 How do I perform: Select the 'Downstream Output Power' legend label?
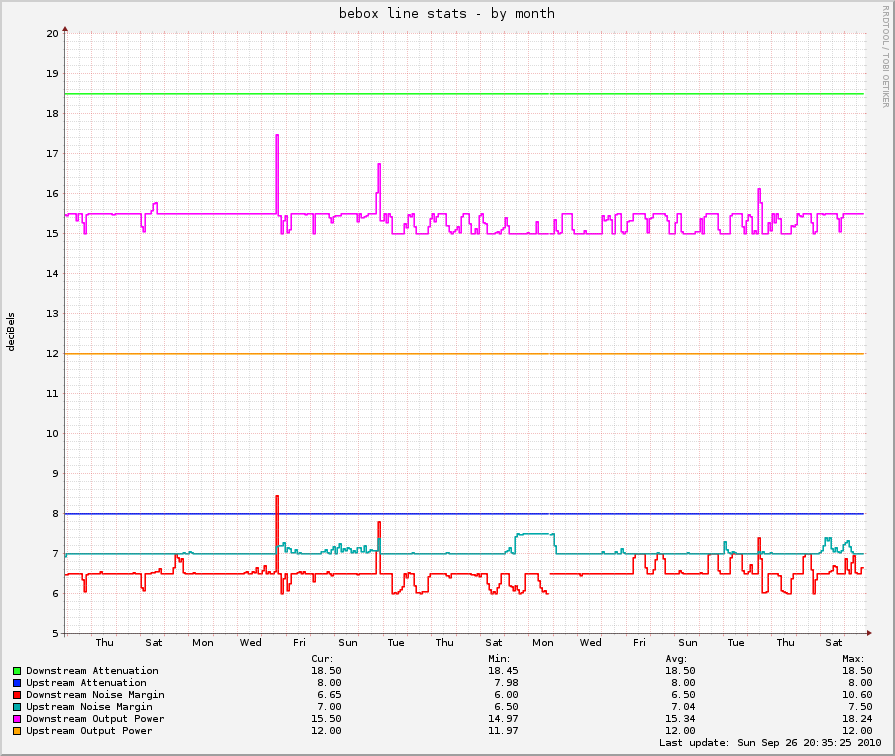click(x=95, y=719)
